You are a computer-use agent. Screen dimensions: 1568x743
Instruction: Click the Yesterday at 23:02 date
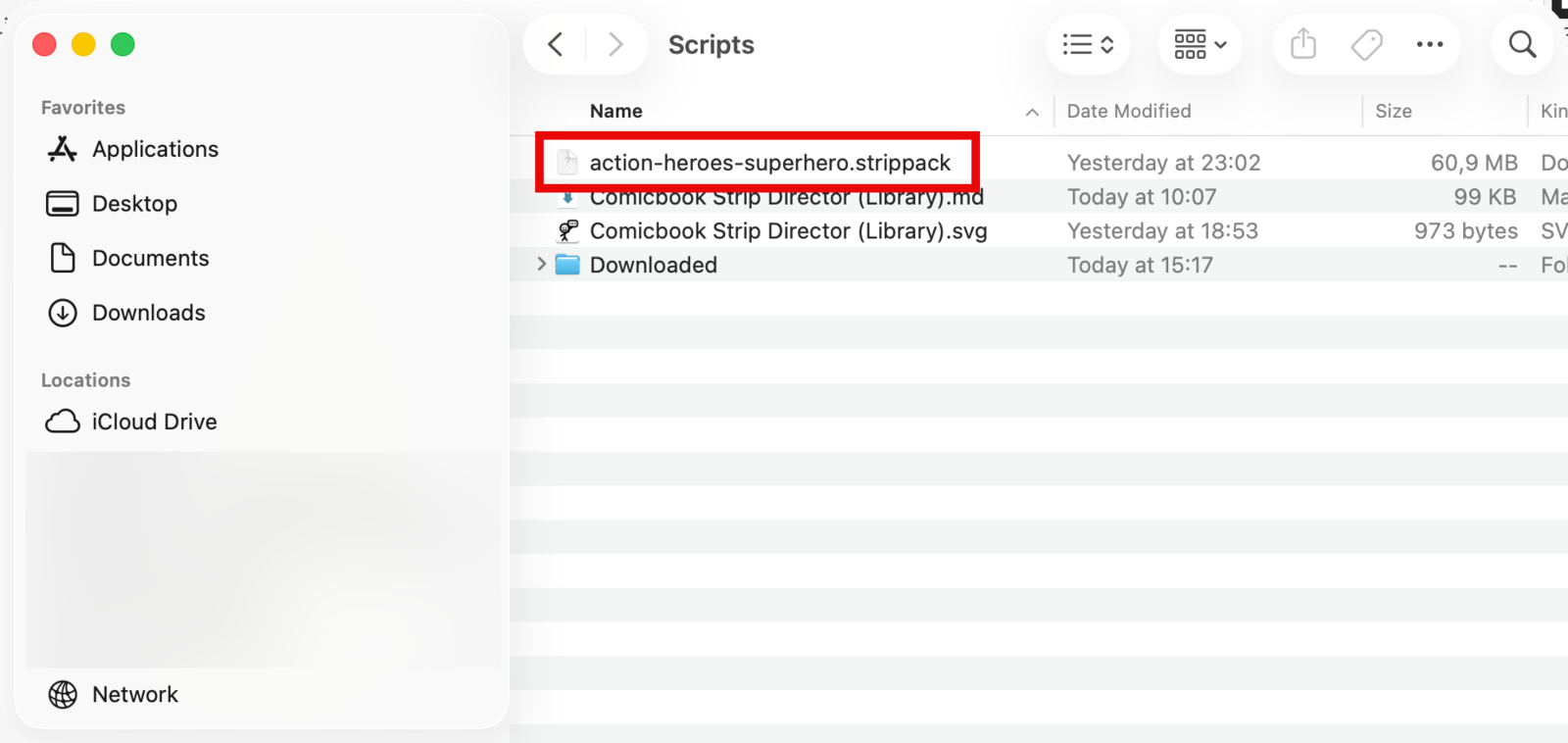[x=1163, y=163]
